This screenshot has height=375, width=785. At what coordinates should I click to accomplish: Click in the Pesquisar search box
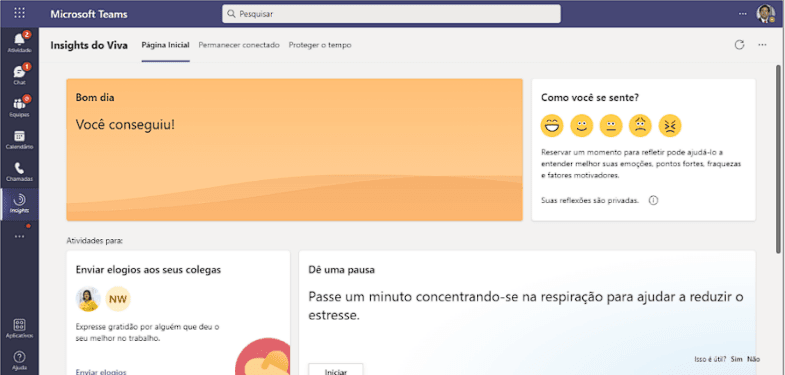391,14
